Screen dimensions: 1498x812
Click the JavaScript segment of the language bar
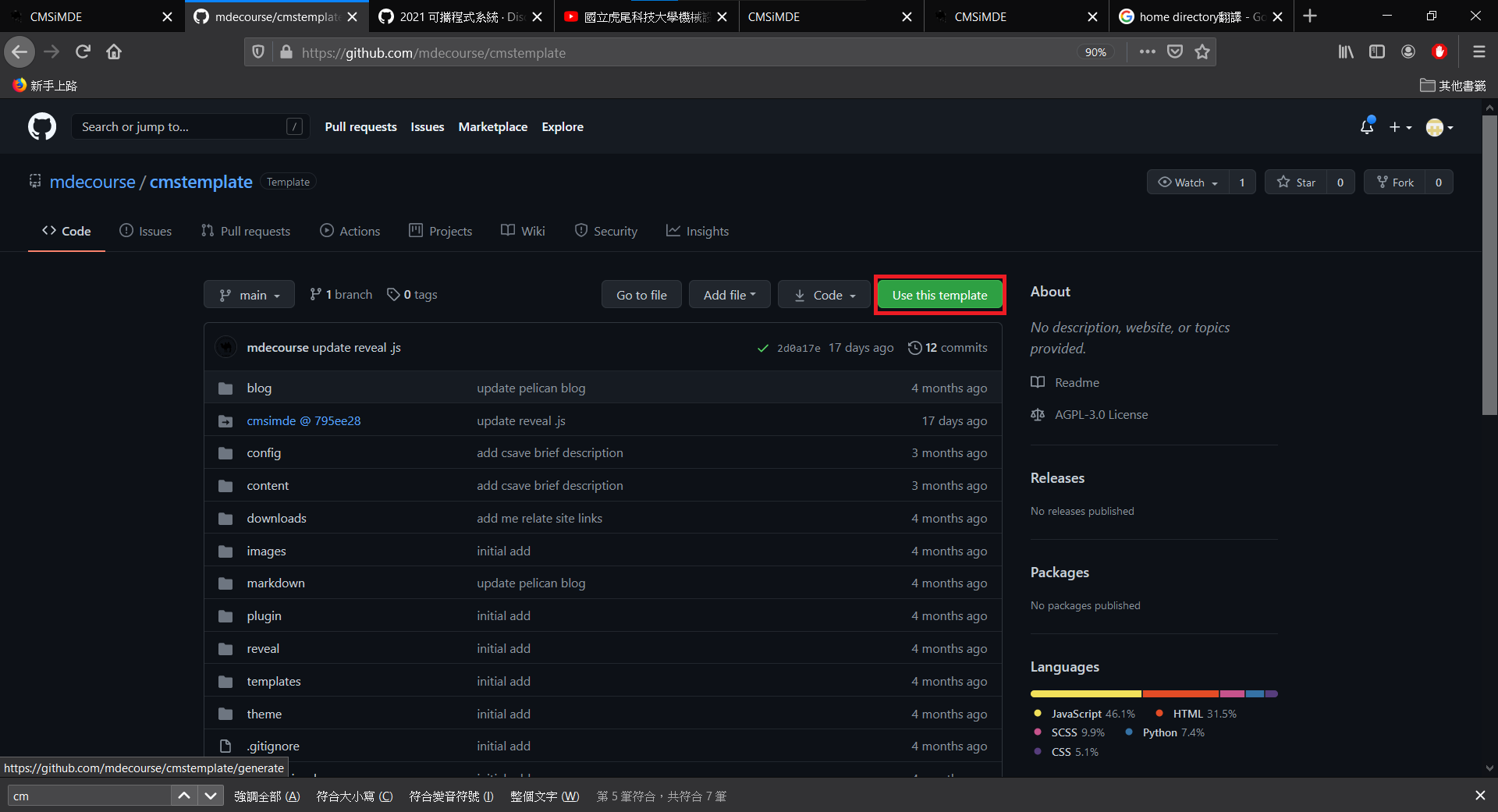pyautogui.click(x=1085, y=693)
